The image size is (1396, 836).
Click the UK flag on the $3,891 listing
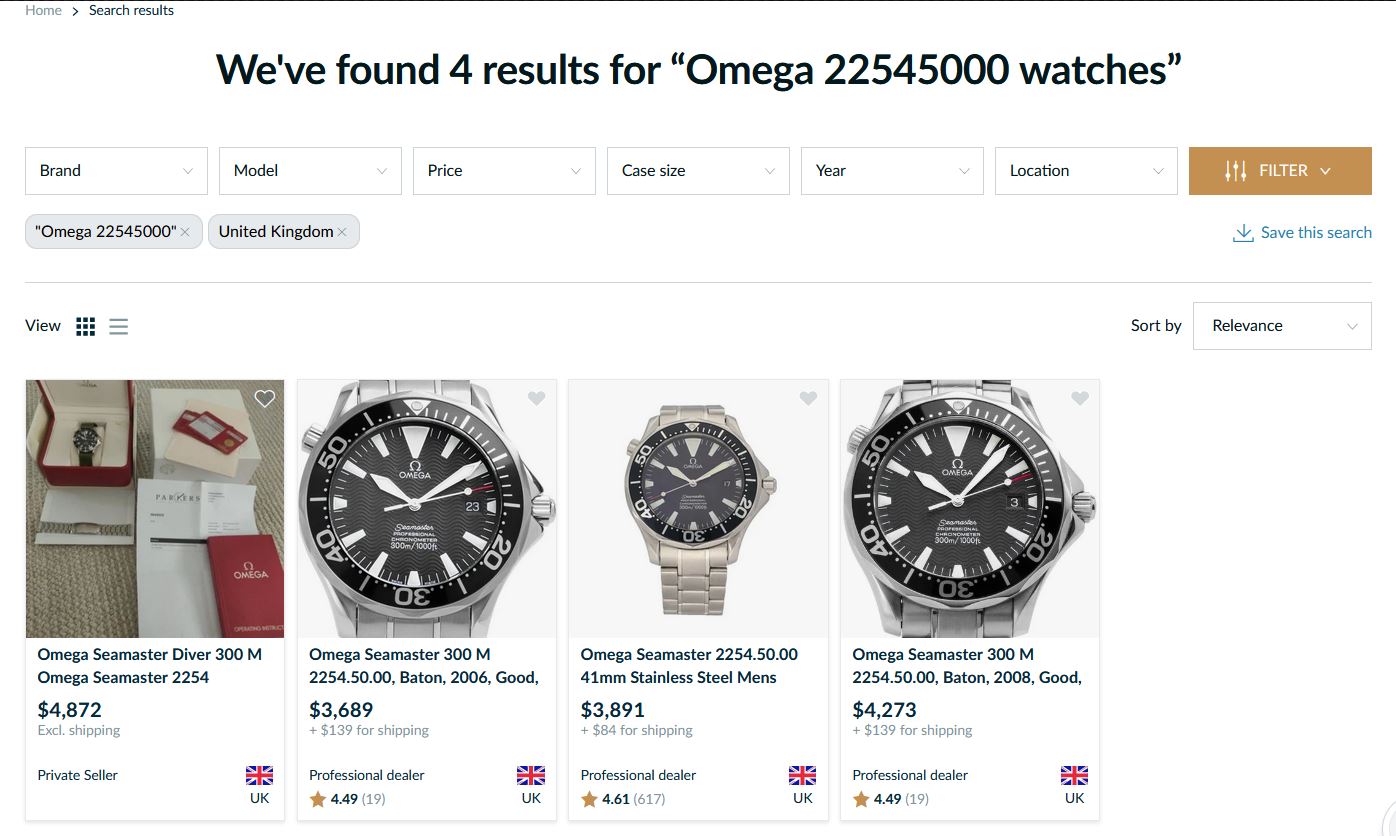[x=802, y=775]
